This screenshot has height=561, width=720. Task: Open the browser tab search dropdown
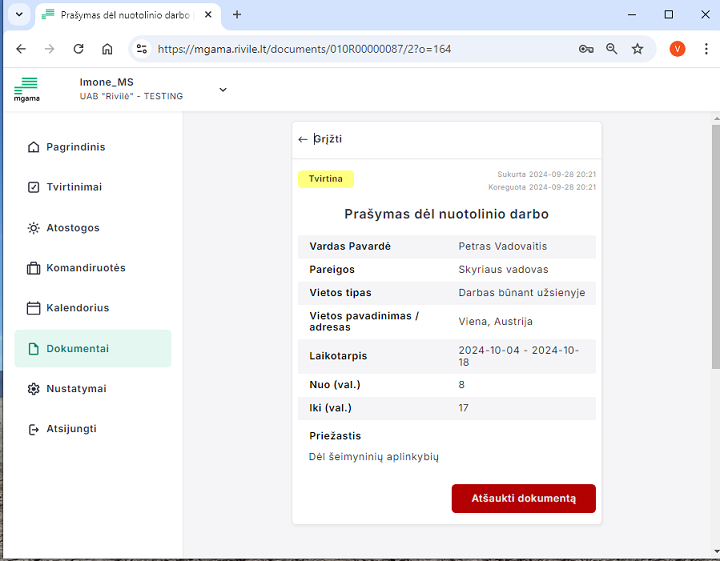click(x=17, y=15)
